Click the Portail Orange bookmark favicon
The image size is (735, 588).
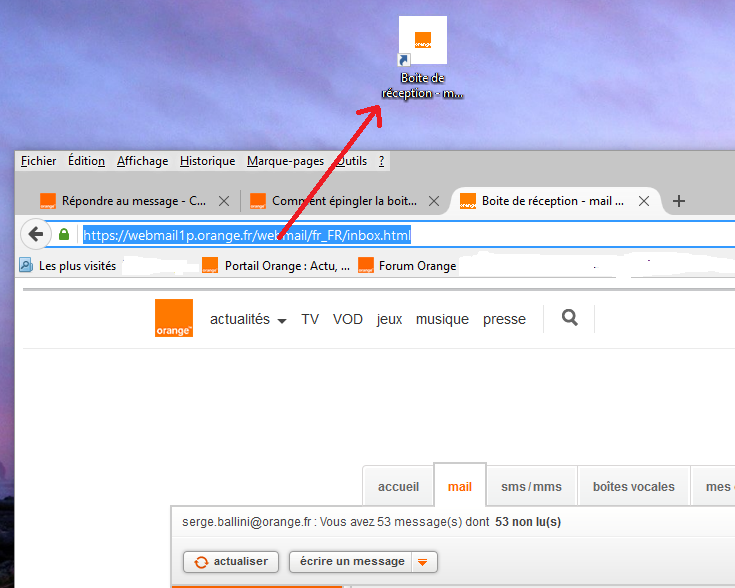click(210, 265)
